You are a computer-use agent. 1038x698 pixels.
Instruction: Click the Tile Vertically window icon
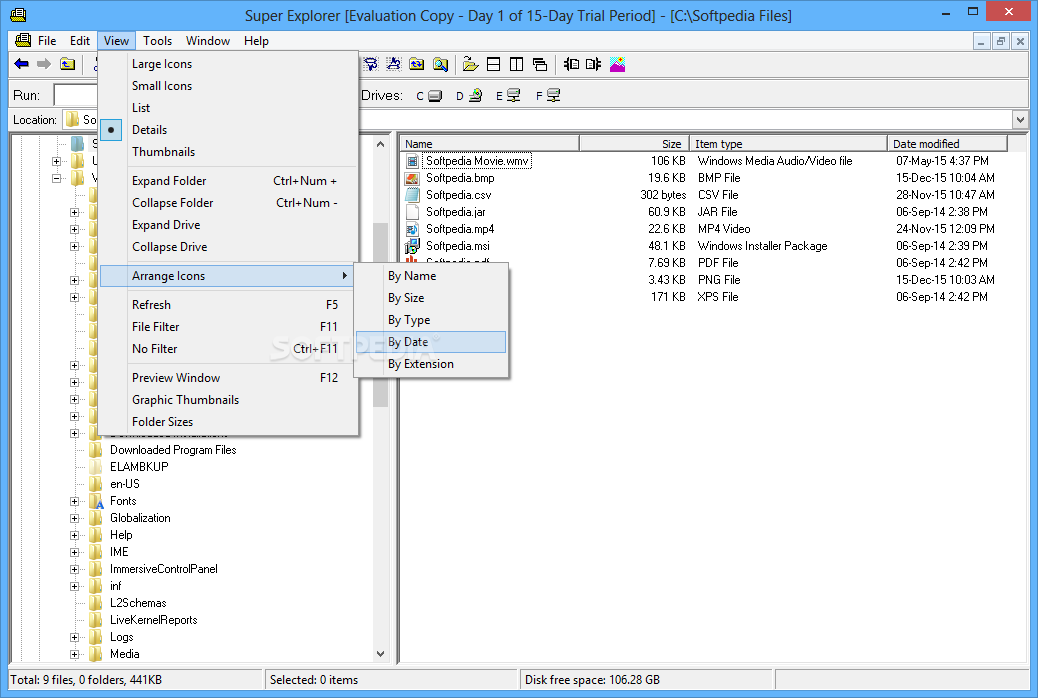point(516,64)
